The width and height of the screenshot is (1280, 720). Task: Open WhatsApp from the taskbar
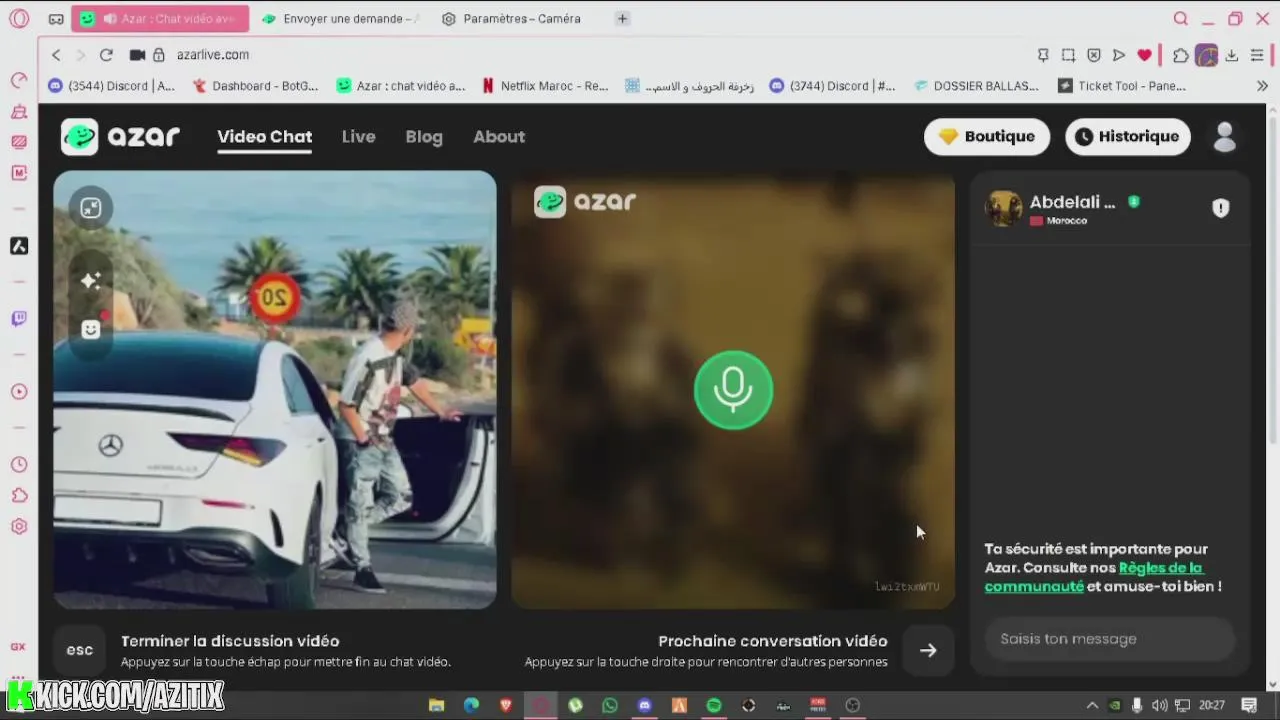pyautogui.click(x=610, y=705)
